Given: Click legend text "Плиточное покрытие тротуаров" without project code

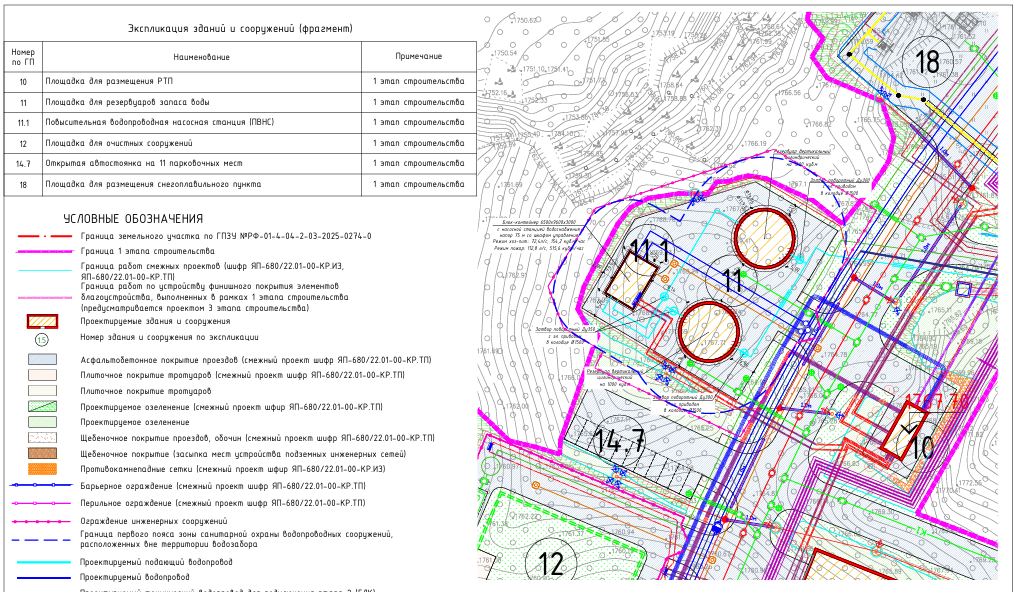Looking at the screenshot, I should tap(146, 391).
